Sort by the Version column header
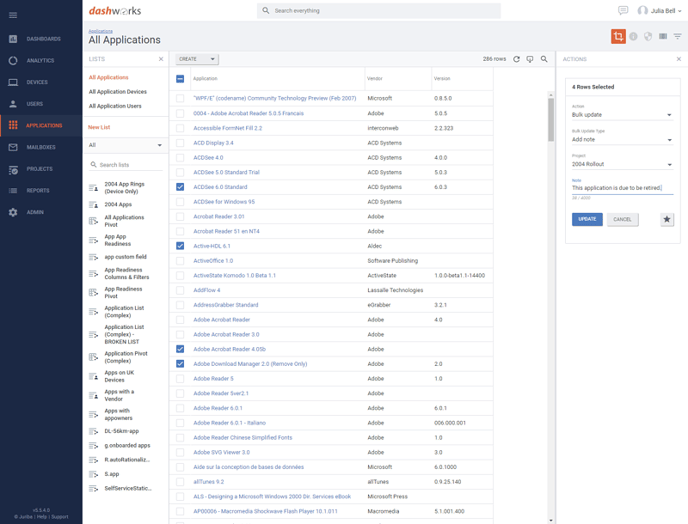Screen dimensions: 688x524 coord(442,79)
